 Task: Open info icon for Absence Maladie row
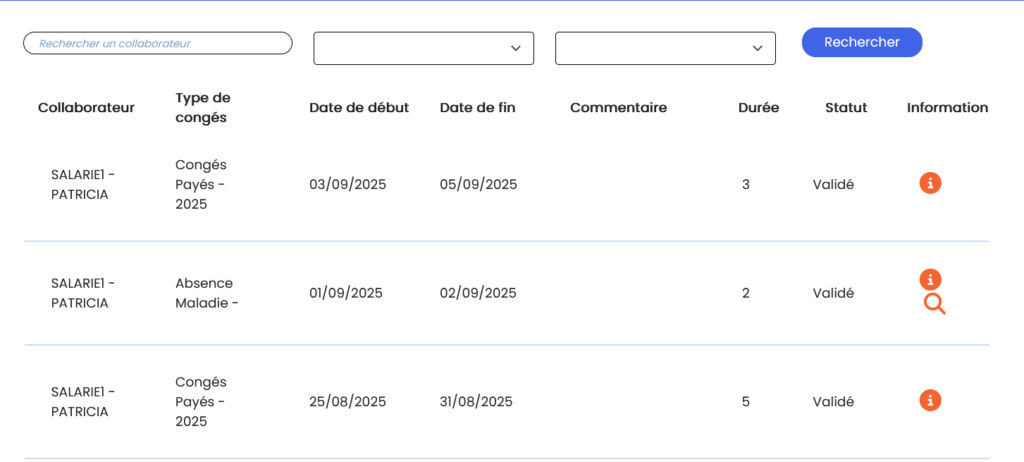coord(930,280)
